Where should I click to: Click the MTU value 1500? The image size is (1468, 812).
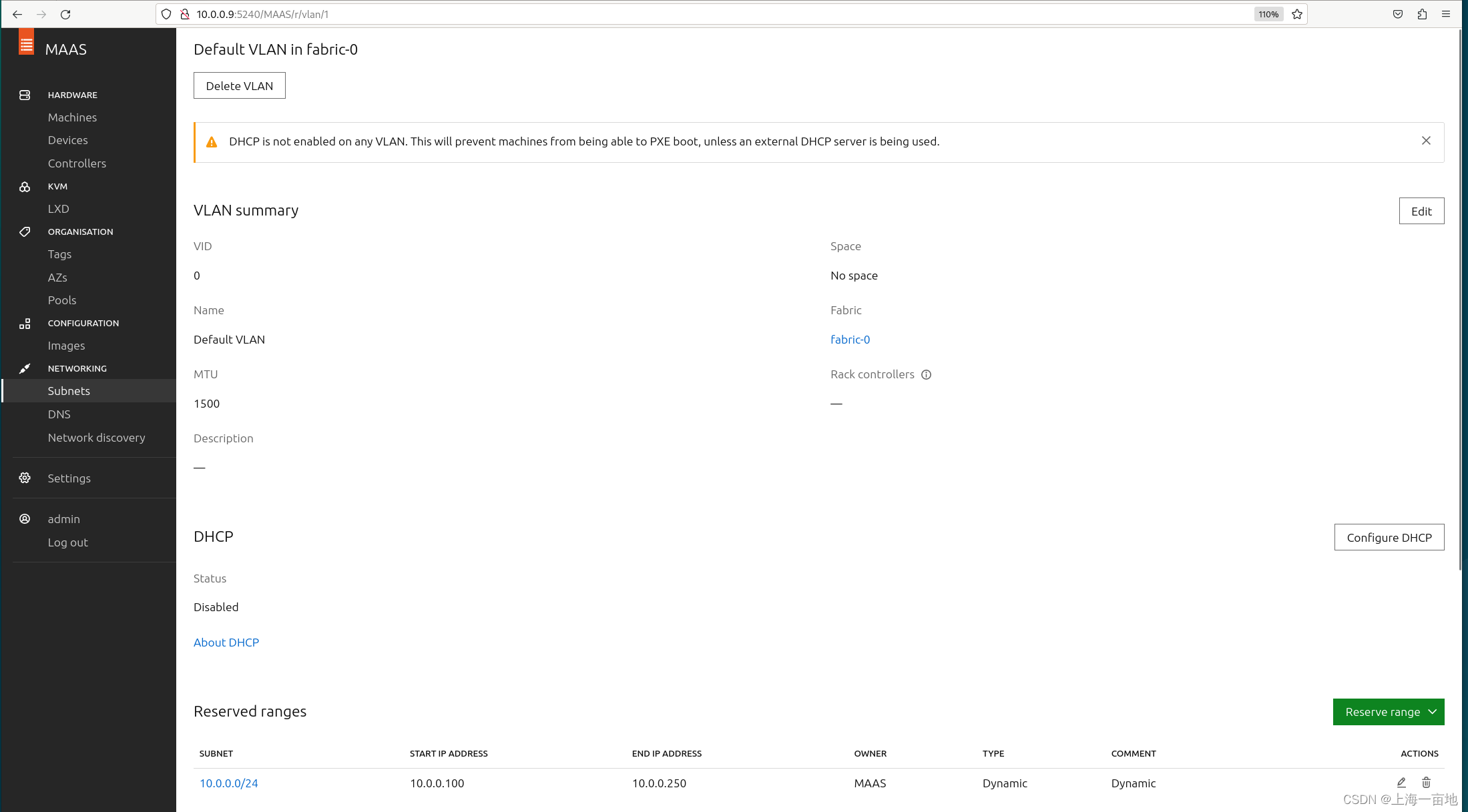click(x=207, y=404)
